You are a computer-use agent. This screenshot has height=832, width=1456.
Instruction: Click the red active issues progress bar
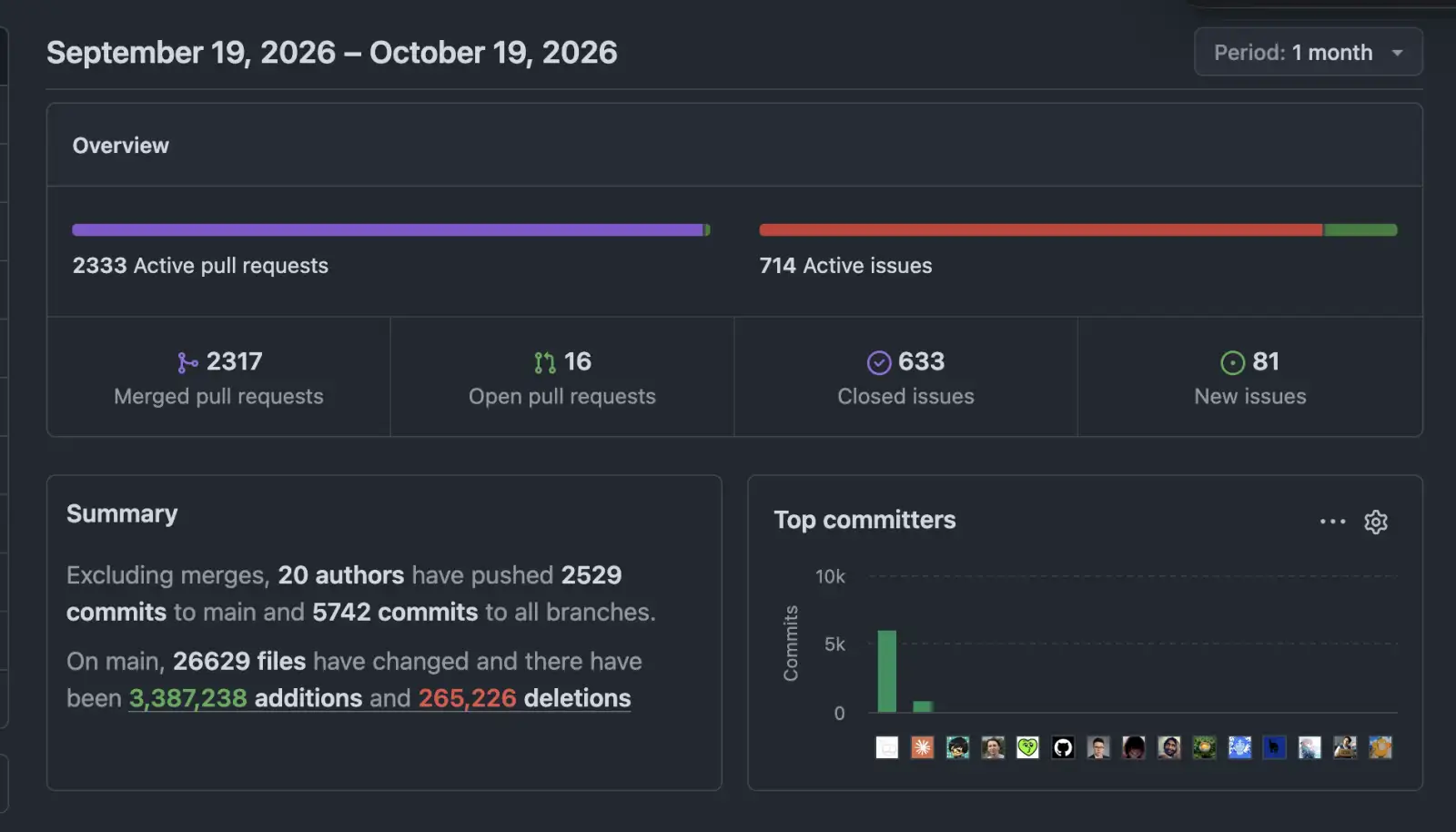click(1041, 230)
